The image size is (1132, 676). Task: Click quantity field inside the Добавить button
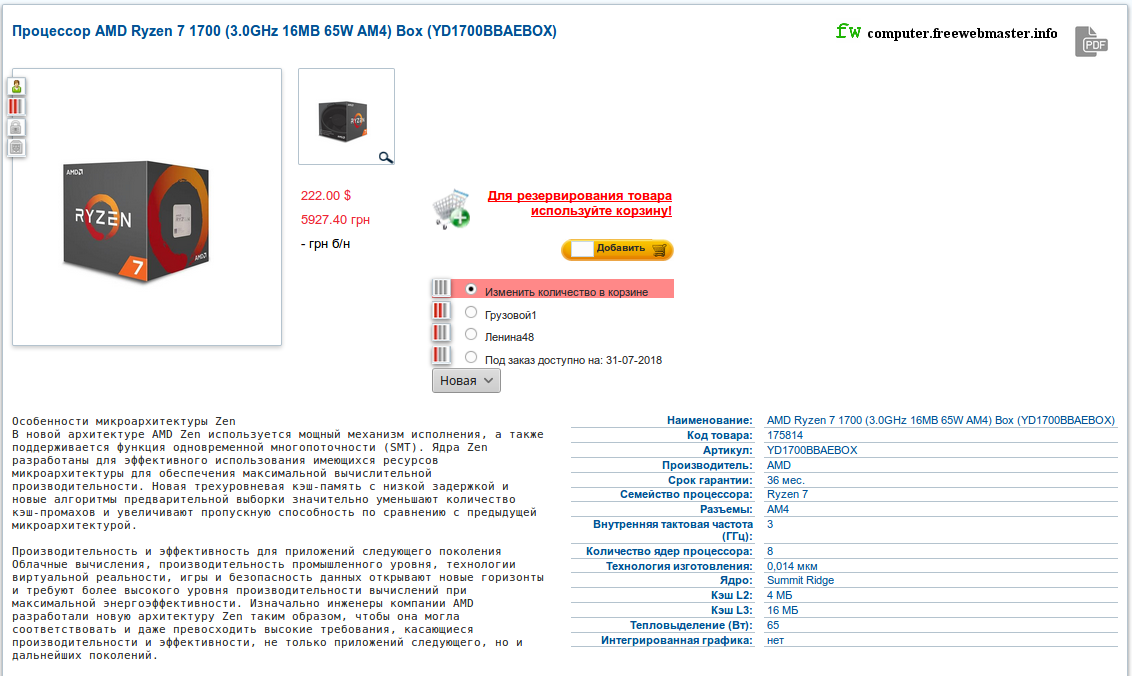(582, 249)
